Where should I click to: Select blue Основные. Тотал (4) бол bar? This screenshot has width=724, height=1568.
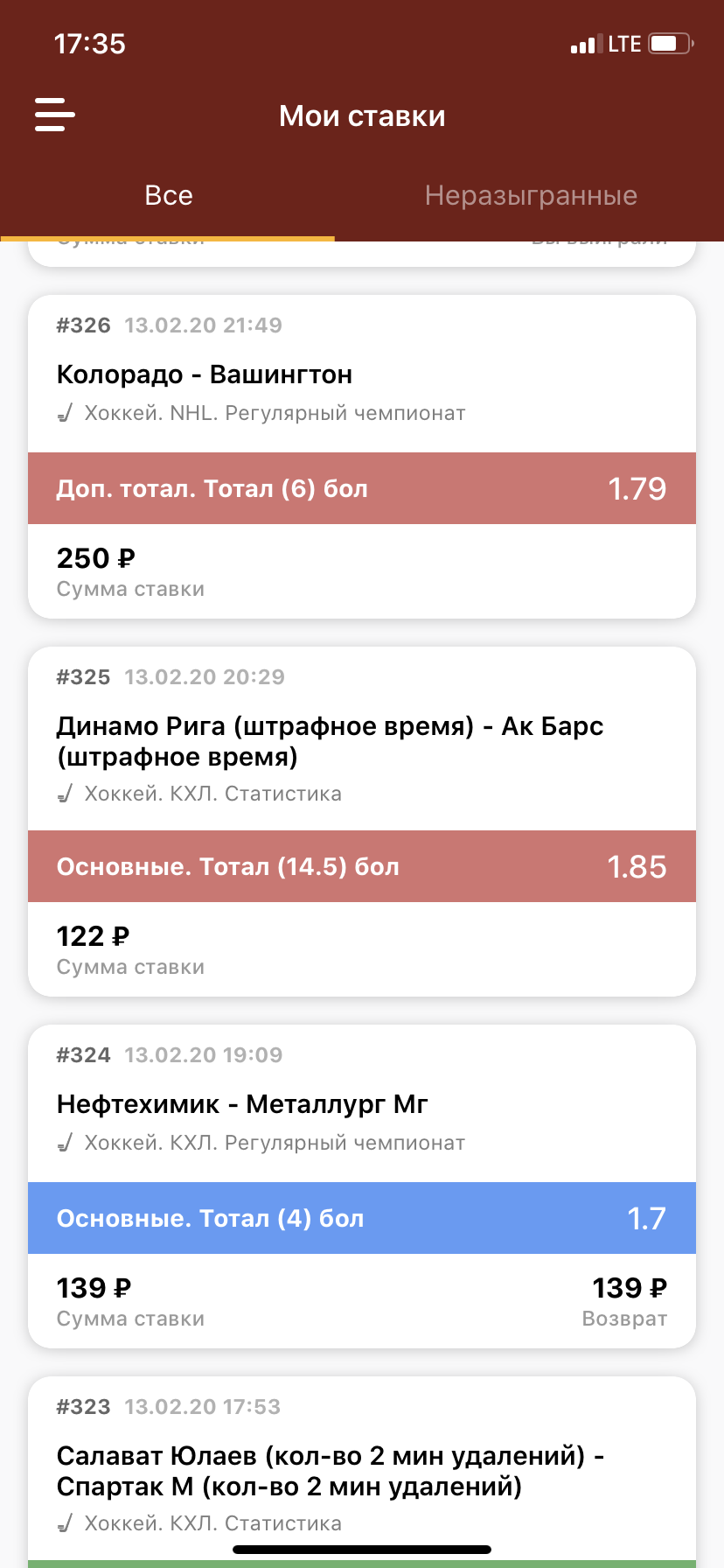[362, 1218]
